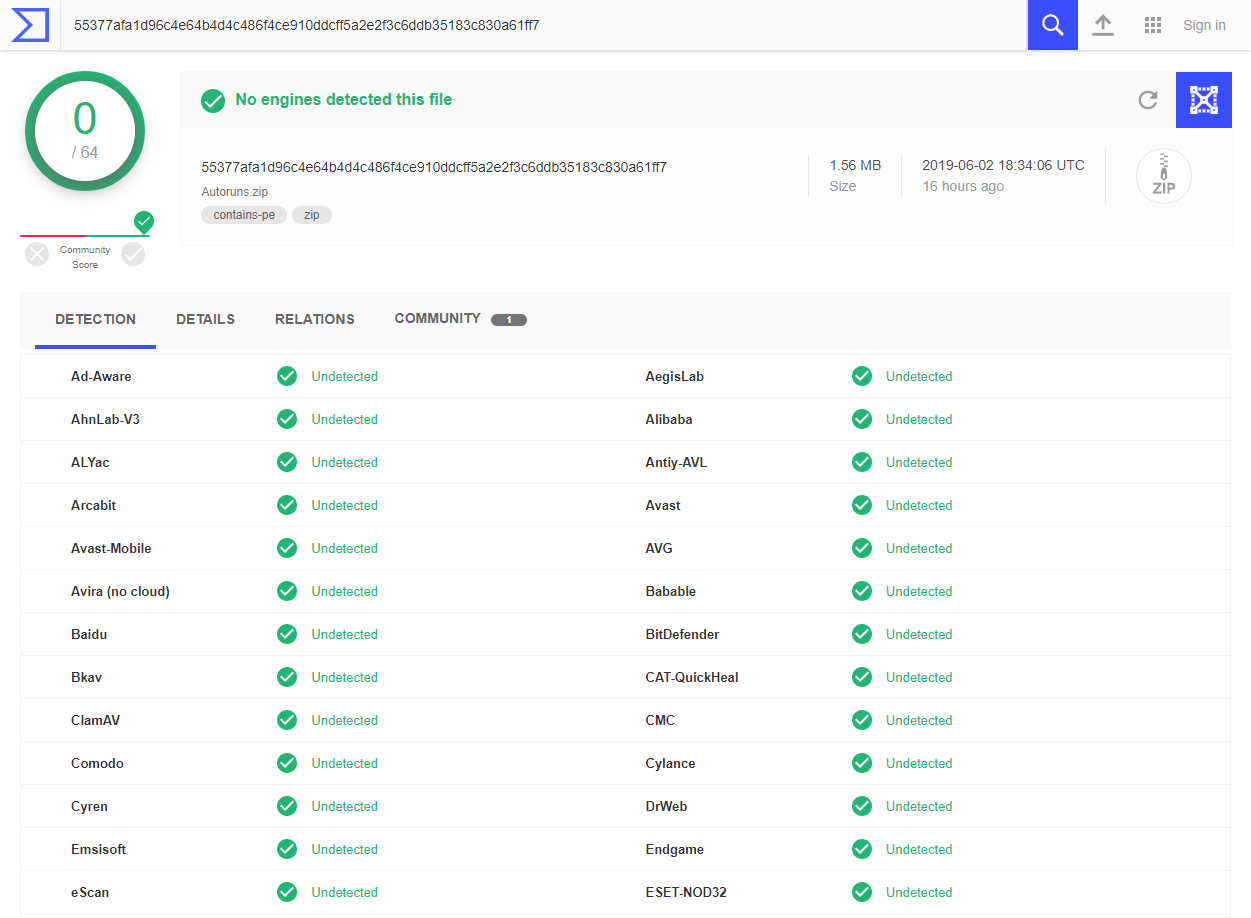Screen dimensions: 1251x918
Task: Click Undetected text in the Comodo row
Action: pyautogui.click(x=344, y=763)
